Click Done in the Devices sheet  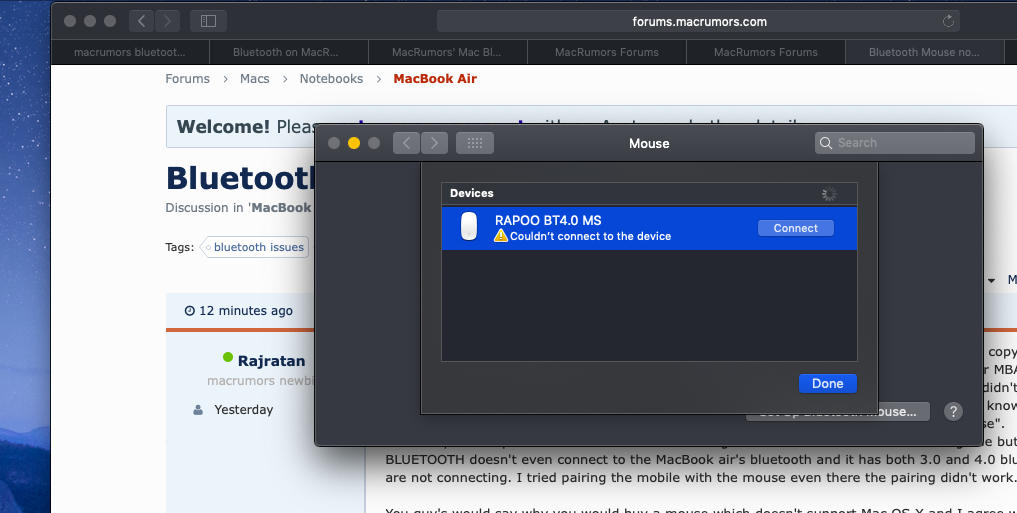click(x=828, y=383)
